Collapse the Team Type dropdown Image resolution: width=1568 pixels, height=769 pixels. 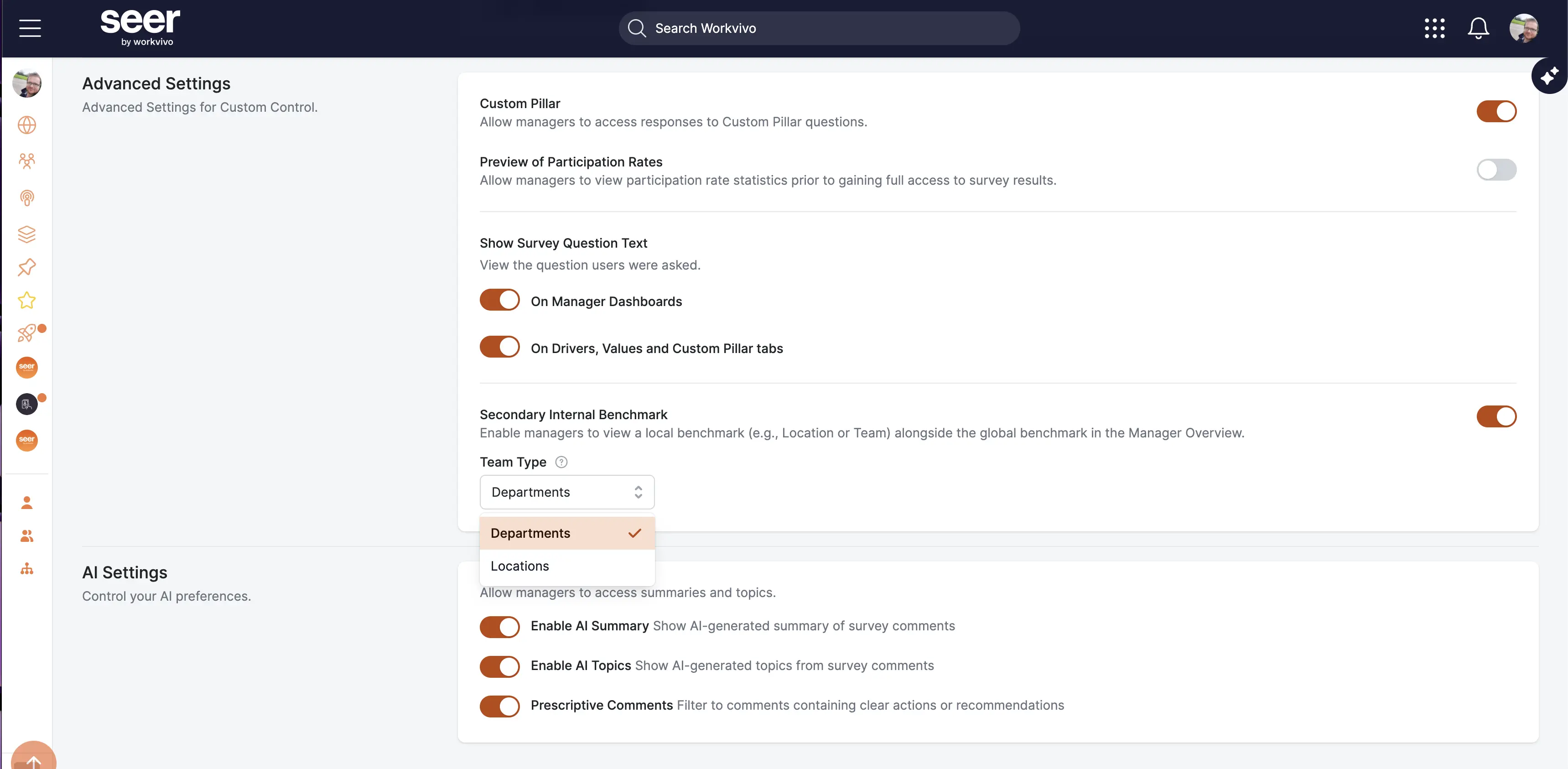[x=567, y=493]
